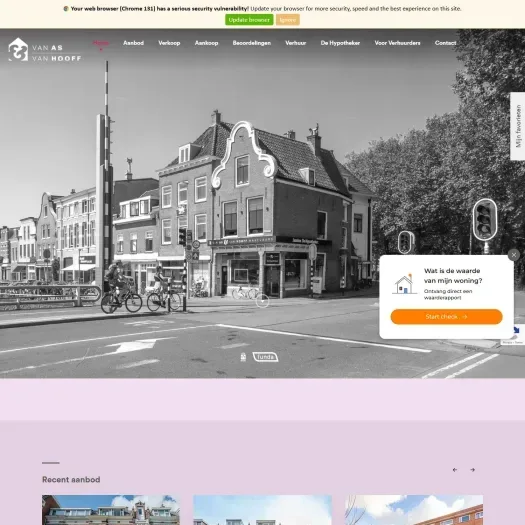Screen dimensions: 525x525
Task: Open the Mijn favorieten side tab
Action: tap(518, 126)
